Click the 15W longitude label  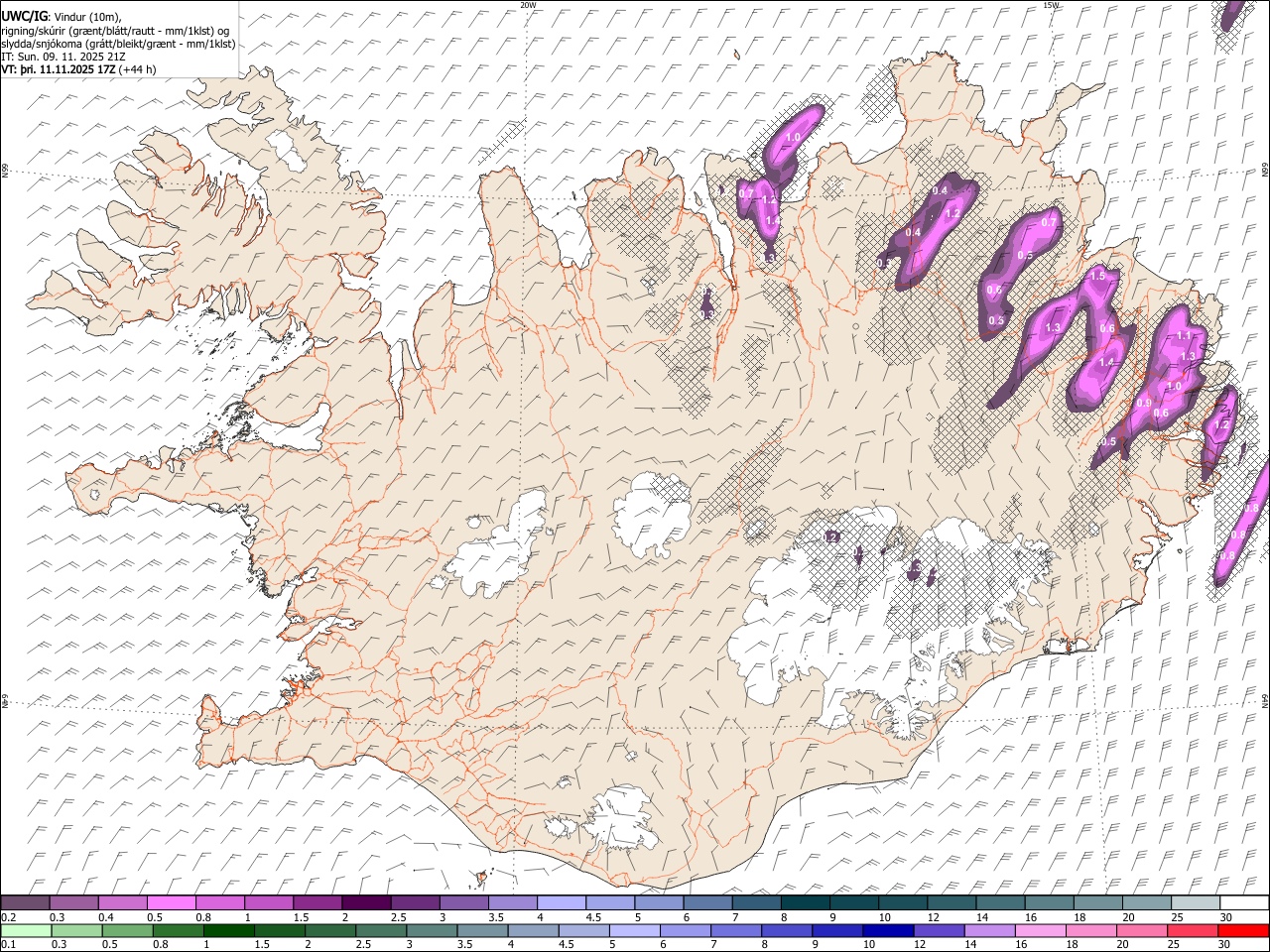point(1052,5)
